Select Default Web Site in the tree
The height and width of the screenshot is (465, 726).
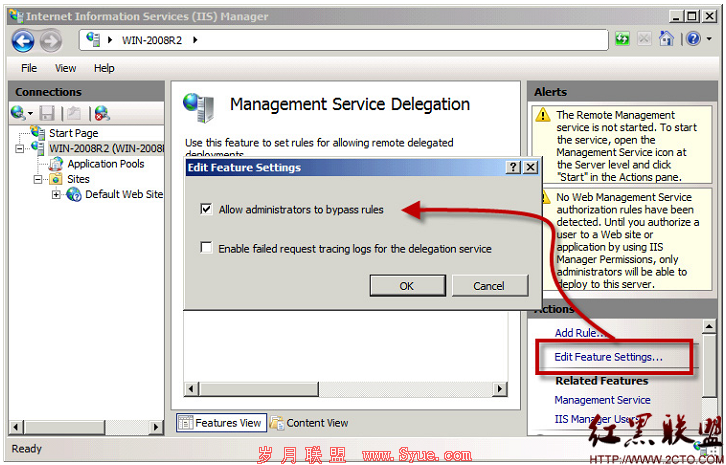tap(124, 194)
